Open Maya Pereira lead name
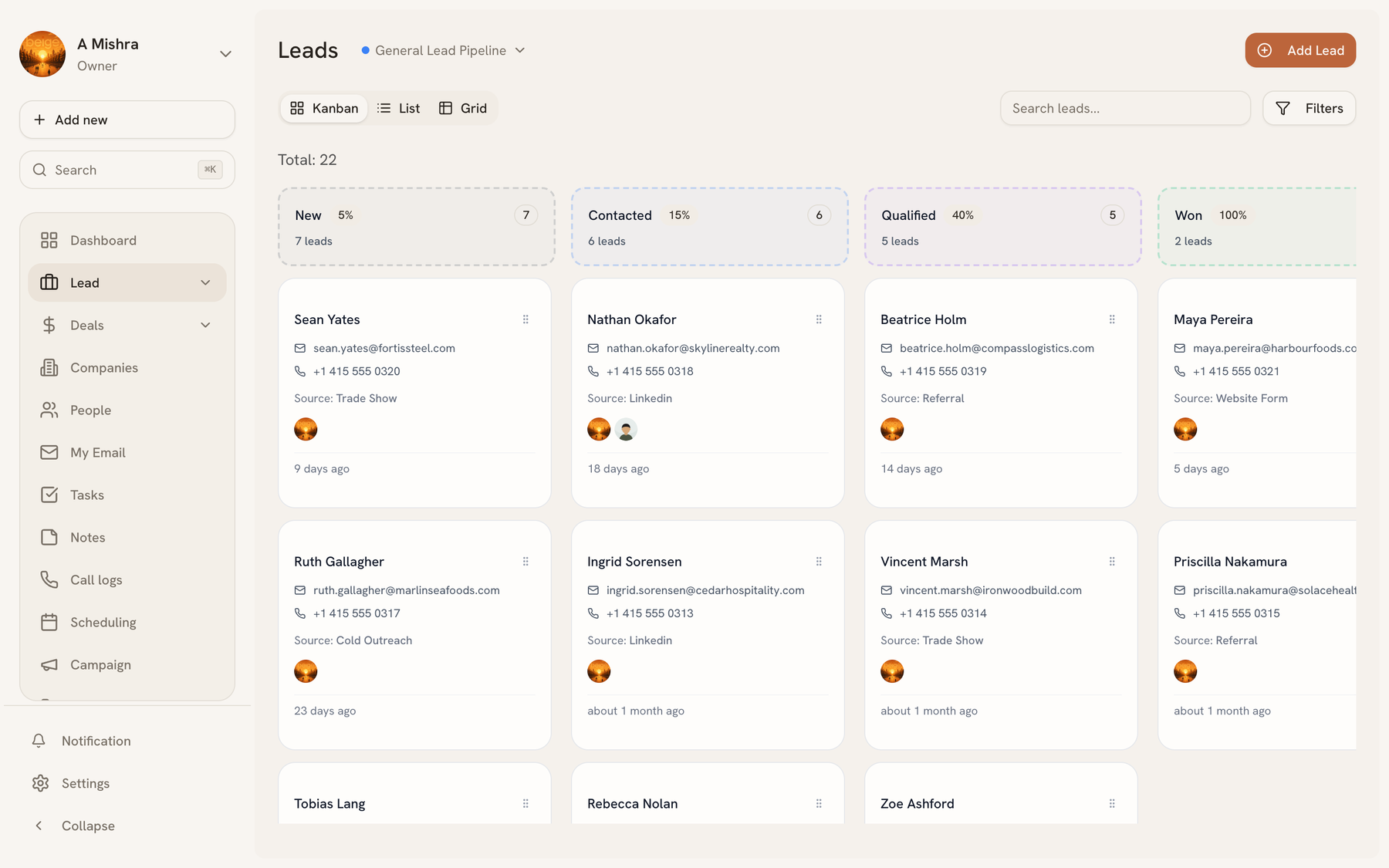The height and width of the screenshot is (868, 1389). [1213, 319]
